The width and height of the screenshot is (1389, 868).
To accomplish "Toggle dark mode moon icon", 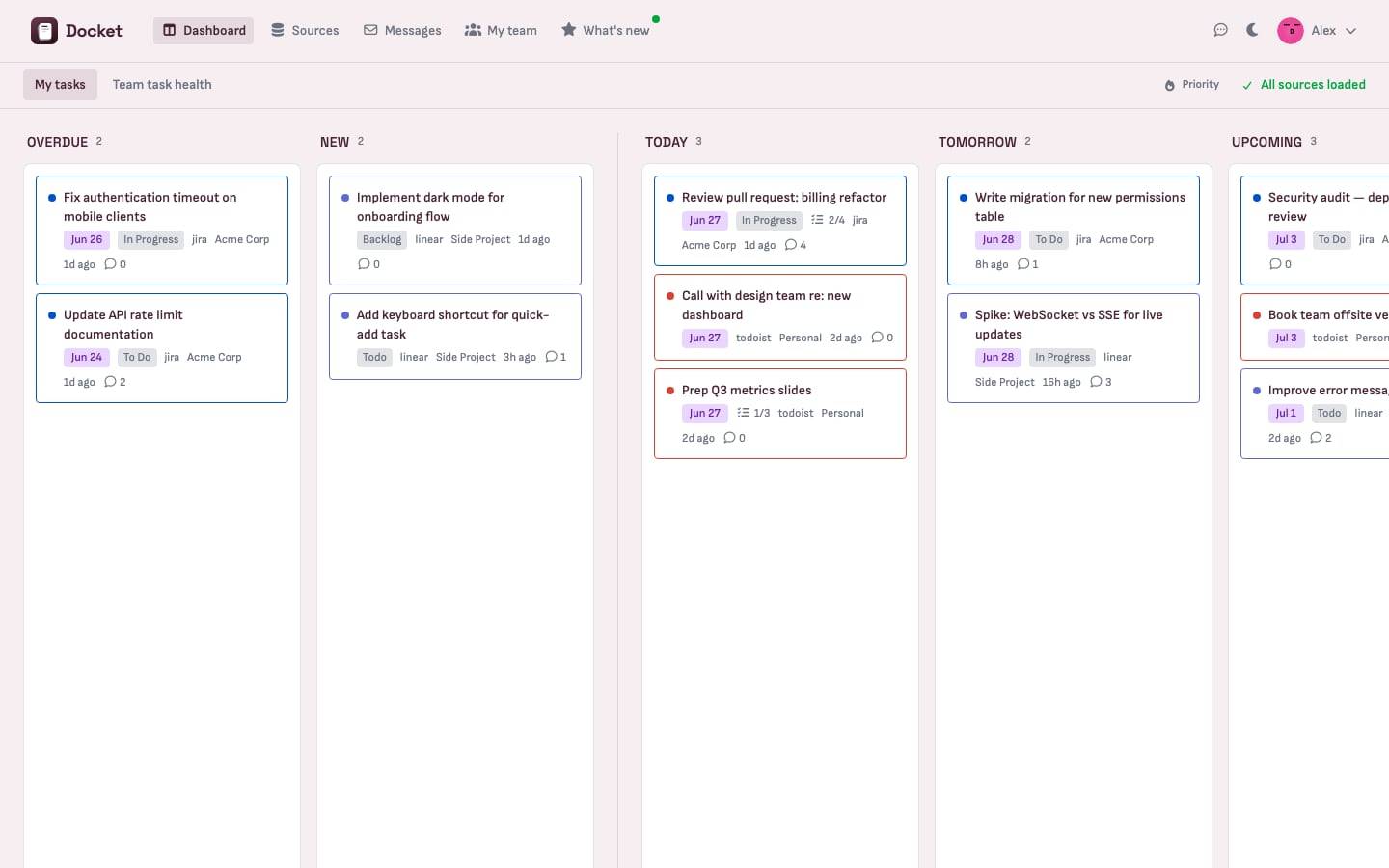I will pyautogui.click(x=1252, y=30).
